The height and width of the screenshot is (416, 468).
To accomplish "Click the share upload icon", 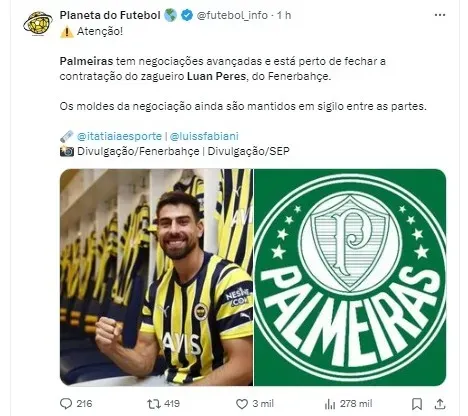I will pos(440,404).
